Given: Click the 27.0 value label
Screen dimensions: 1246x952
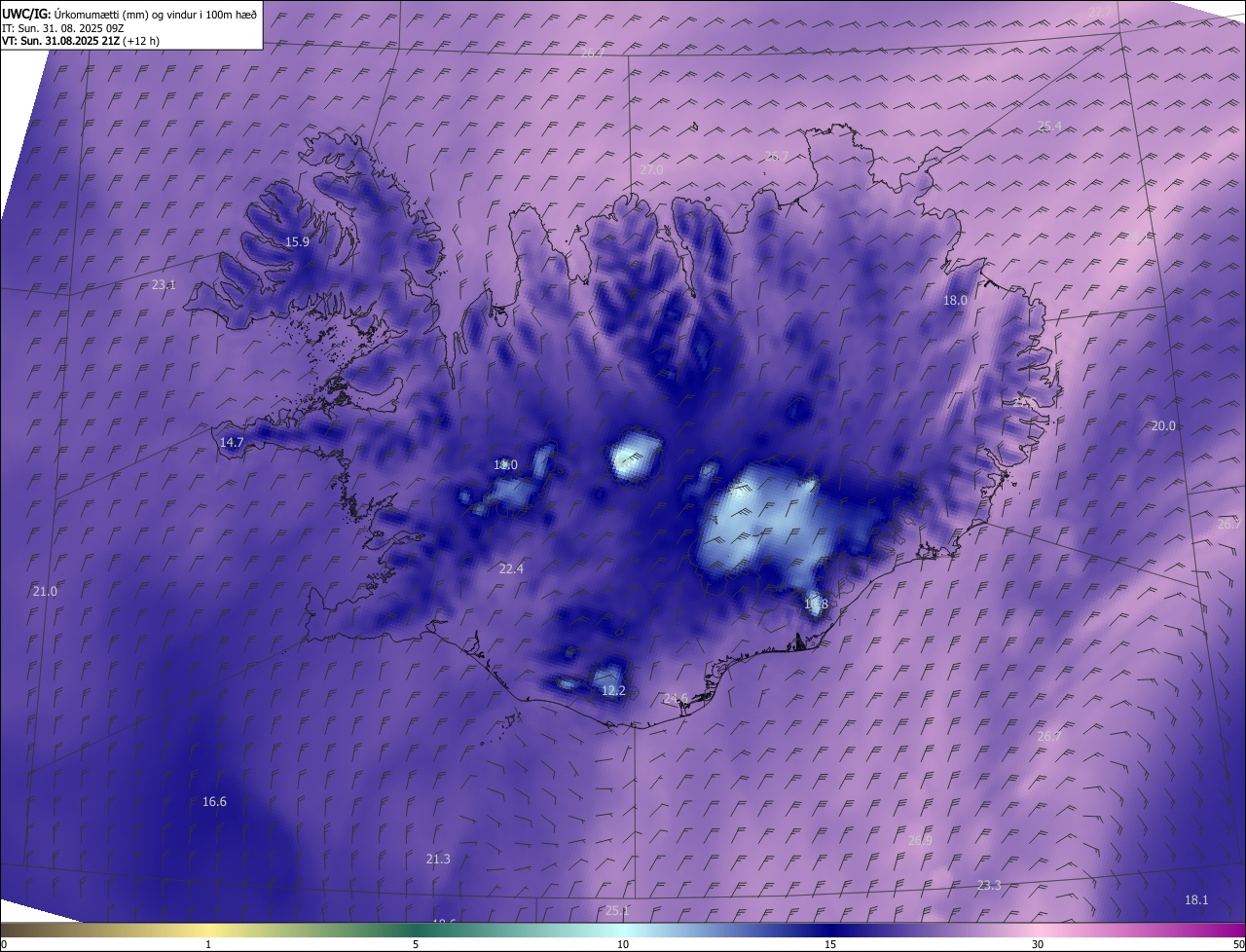Looking at the screenshot, I should pyautogui.click(x=651, y=170).
